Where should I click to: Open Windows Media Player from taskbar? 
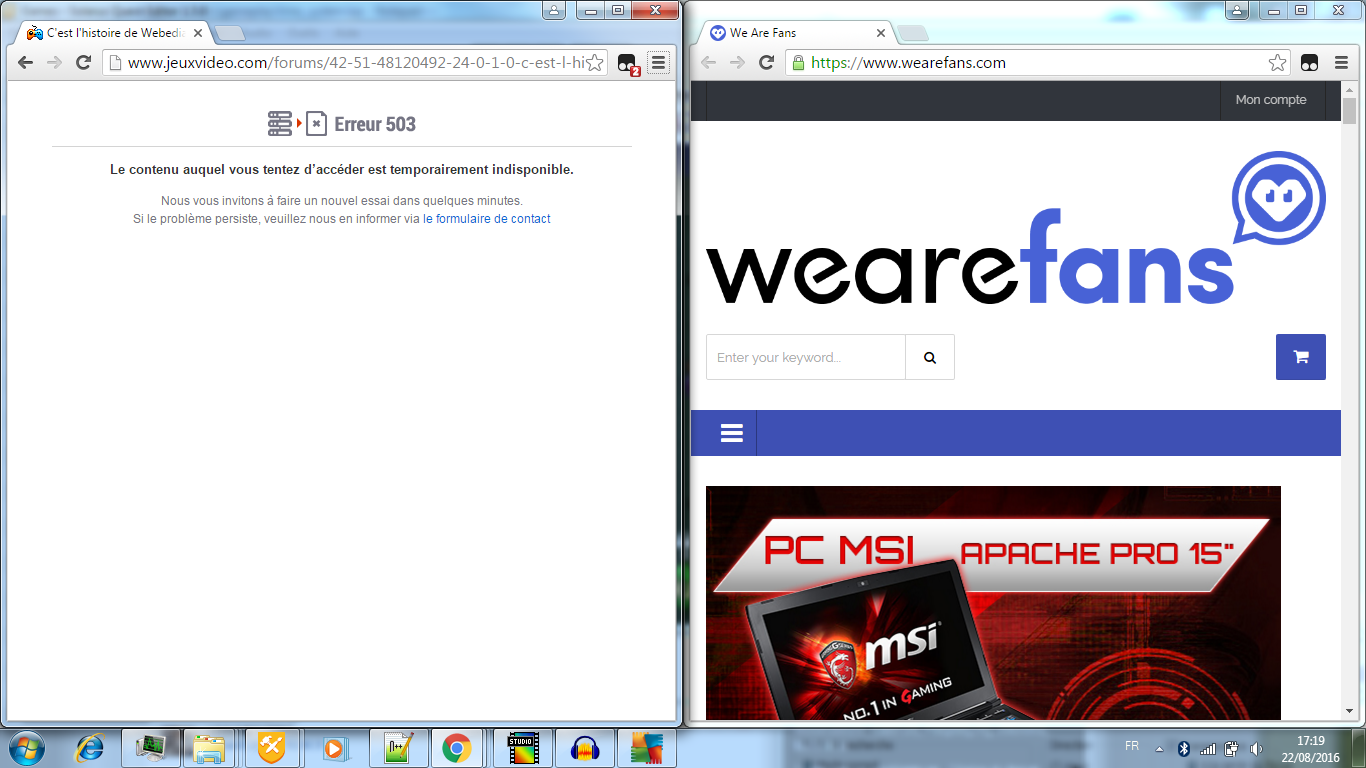point(334,748)
